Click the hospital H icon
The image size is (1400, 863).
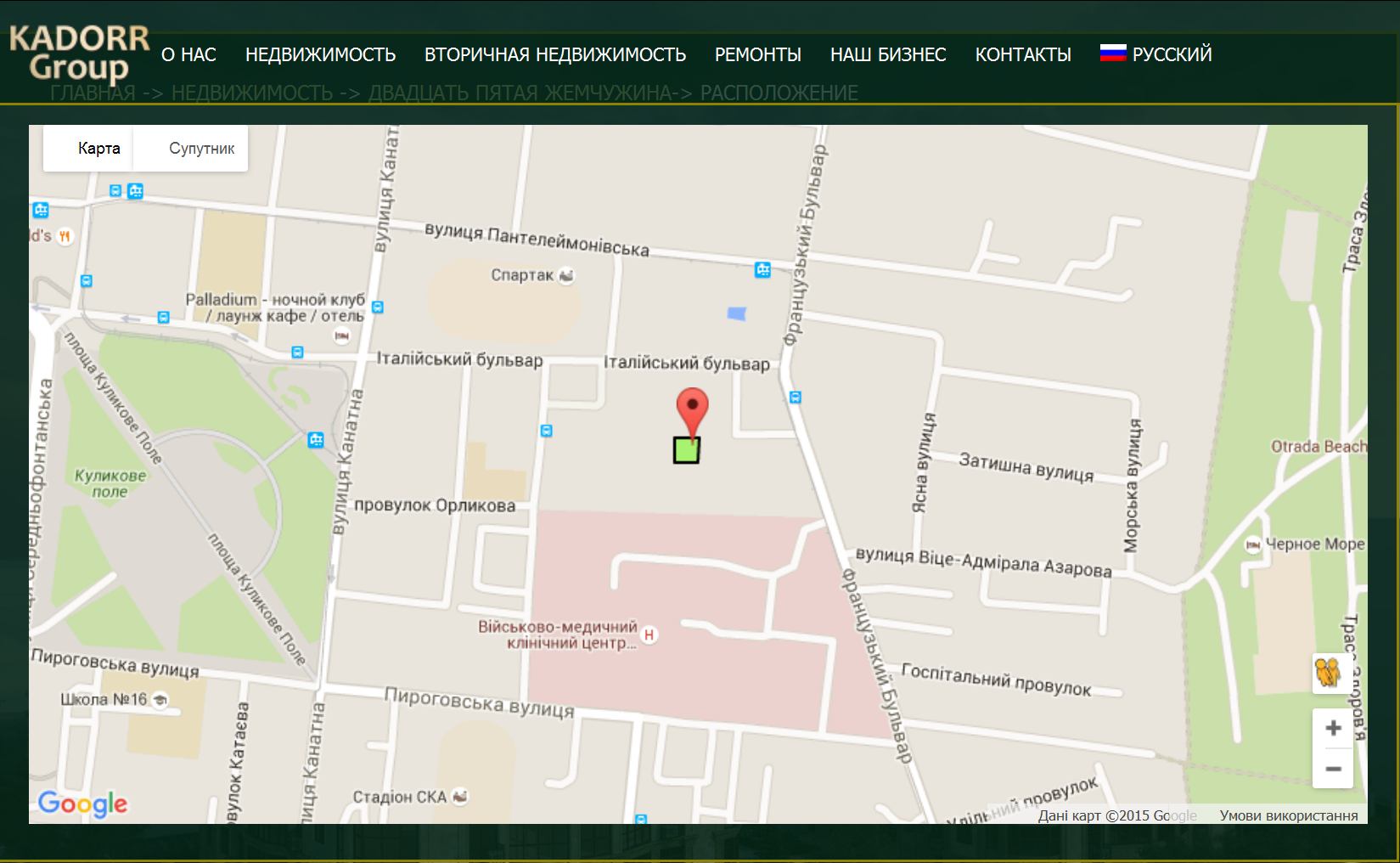(649, 635)
